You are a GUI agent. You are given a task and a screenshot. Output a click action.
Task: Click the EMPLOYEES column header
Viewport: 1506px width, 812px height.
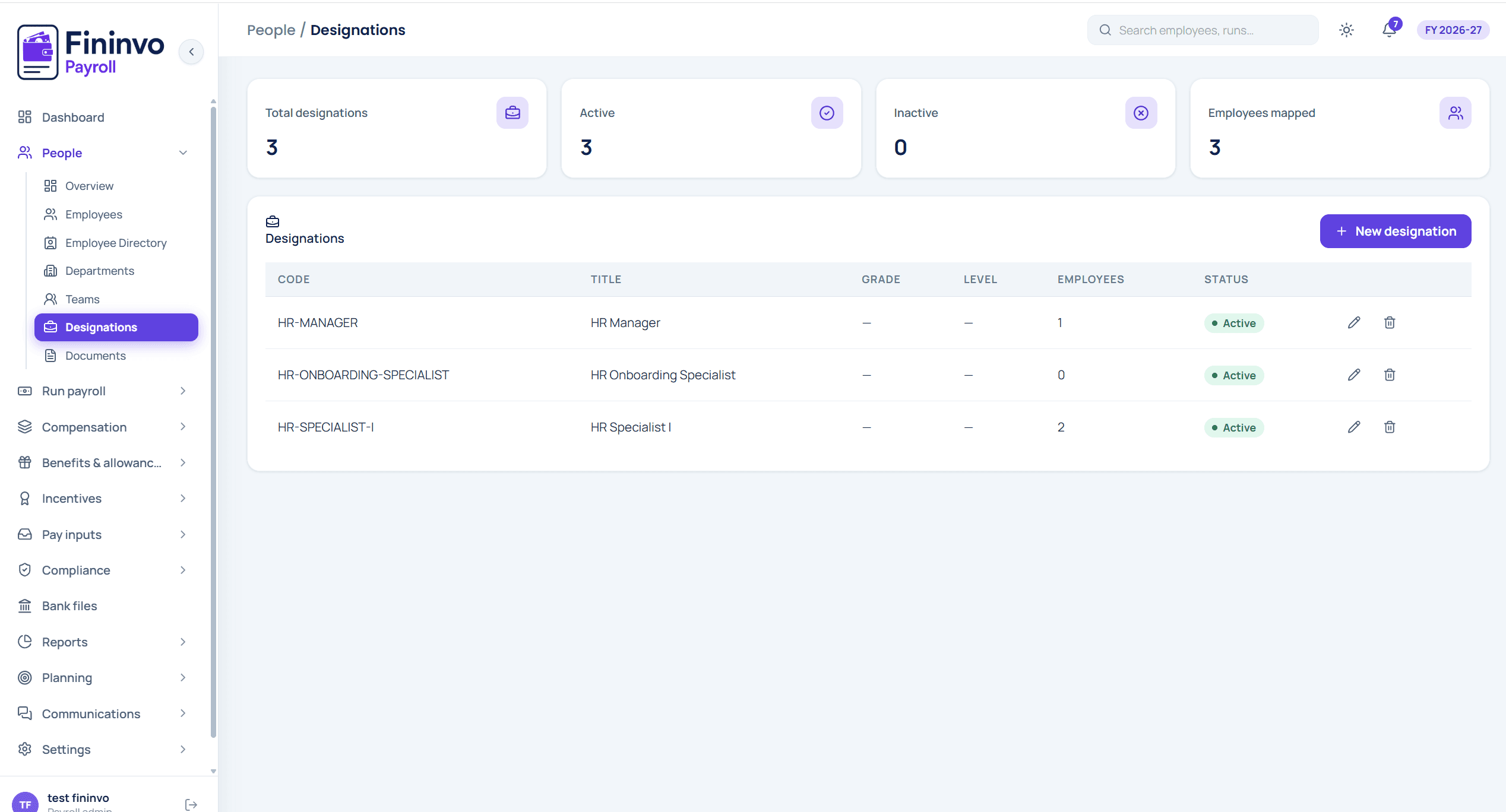[1090, 279]
